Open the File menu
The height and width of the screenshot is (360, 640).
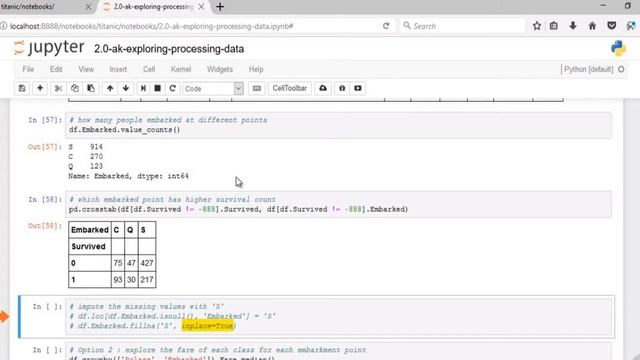tap(28, 69)
